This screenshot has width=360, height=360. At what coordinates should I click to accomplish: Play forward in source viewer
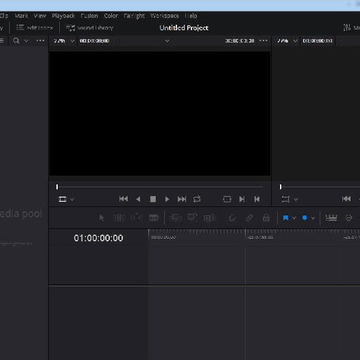tap(167, 199)
